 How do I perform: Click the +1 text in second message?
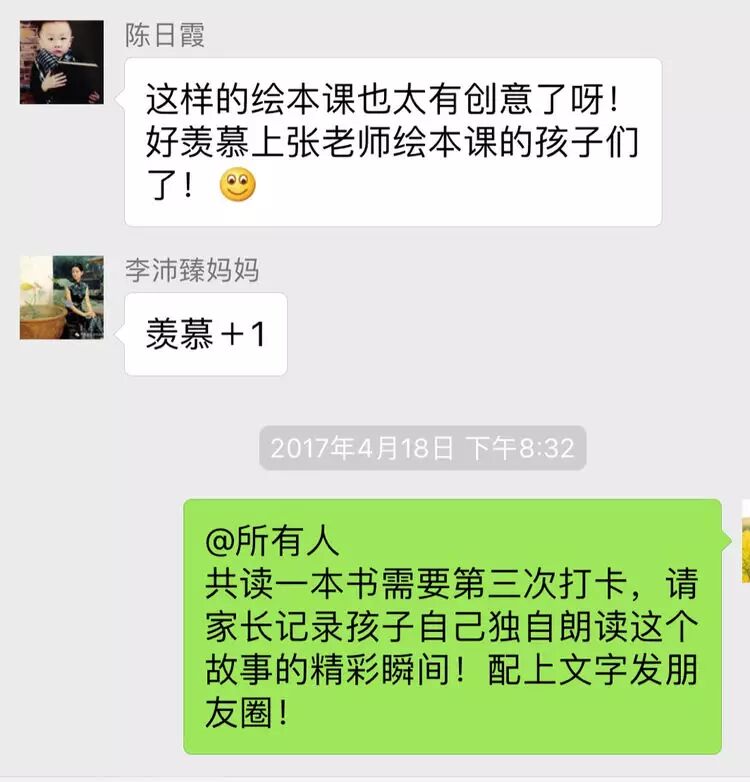coord(242,334)
